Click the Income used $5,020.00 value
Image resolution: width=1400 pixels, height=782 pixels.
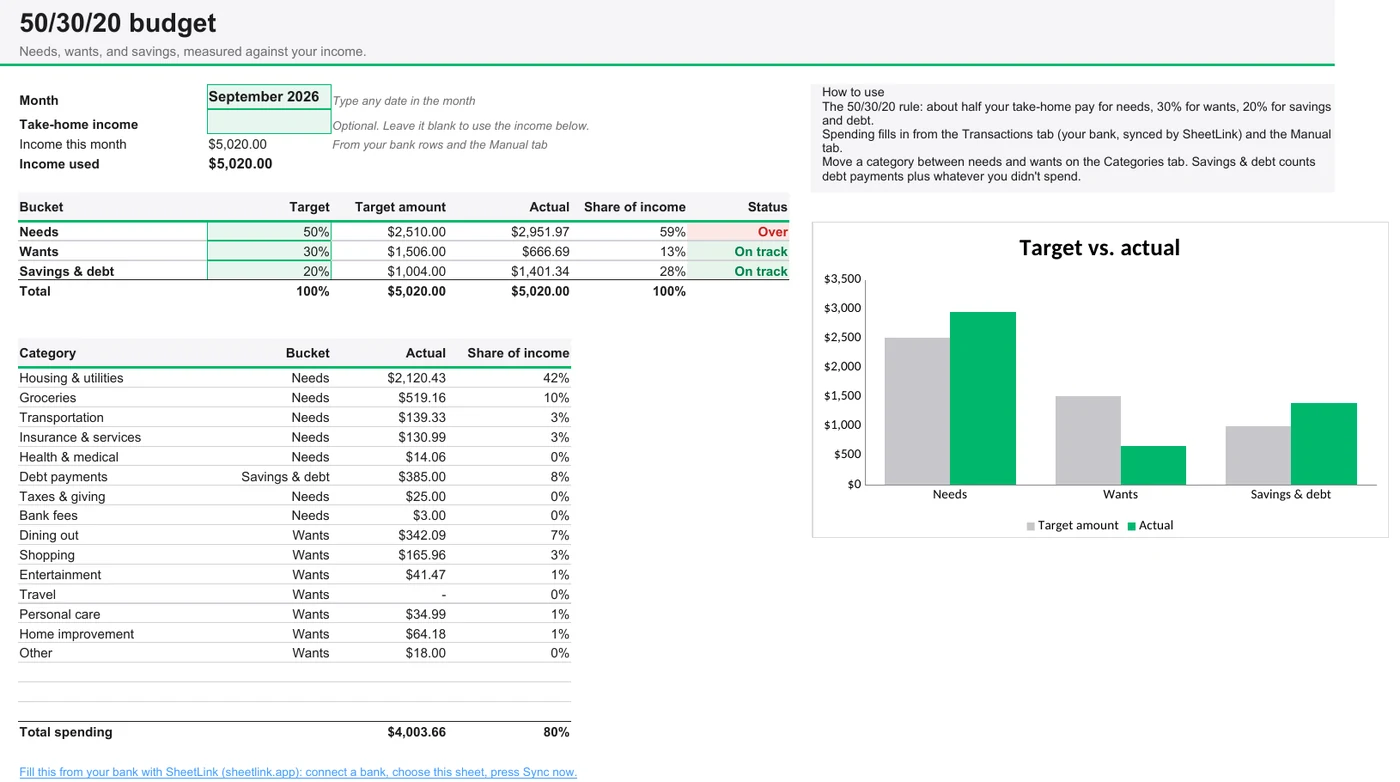click(240, 164)
